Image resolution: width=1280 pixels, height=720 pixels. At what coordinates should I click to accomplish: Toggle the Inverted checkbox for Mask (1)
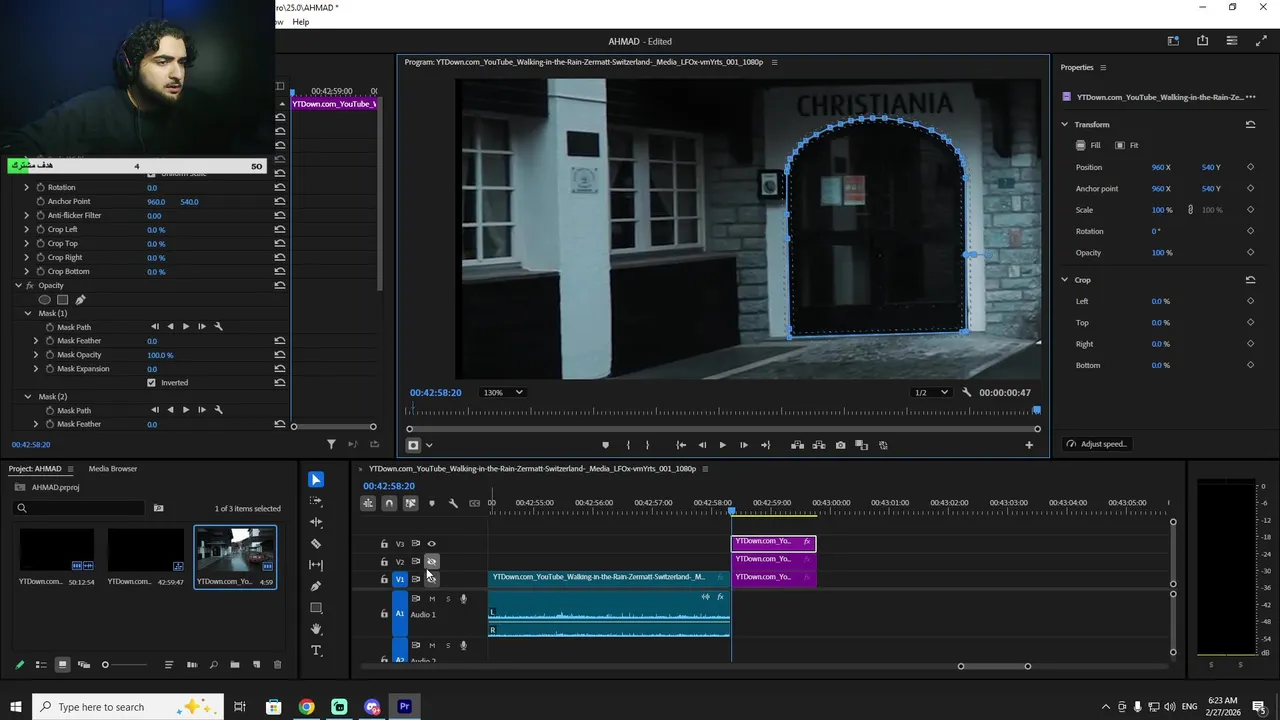[x=151, y=383]
